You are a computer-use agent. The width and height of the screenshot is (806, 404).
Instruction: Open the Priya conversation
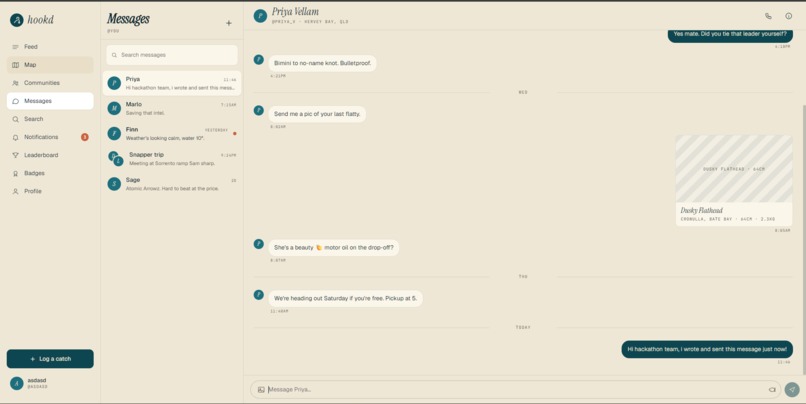(x=172, y=83)
